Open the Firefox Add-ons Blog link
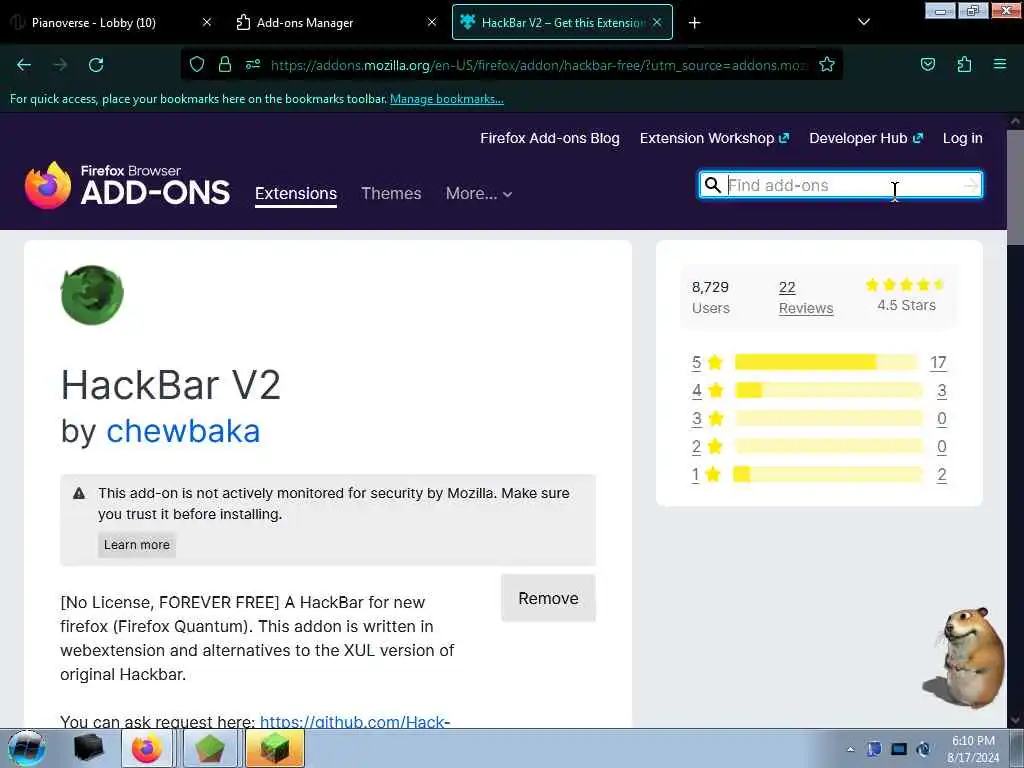The width and height of the screenshot is (1024, 768). point(550,138)
